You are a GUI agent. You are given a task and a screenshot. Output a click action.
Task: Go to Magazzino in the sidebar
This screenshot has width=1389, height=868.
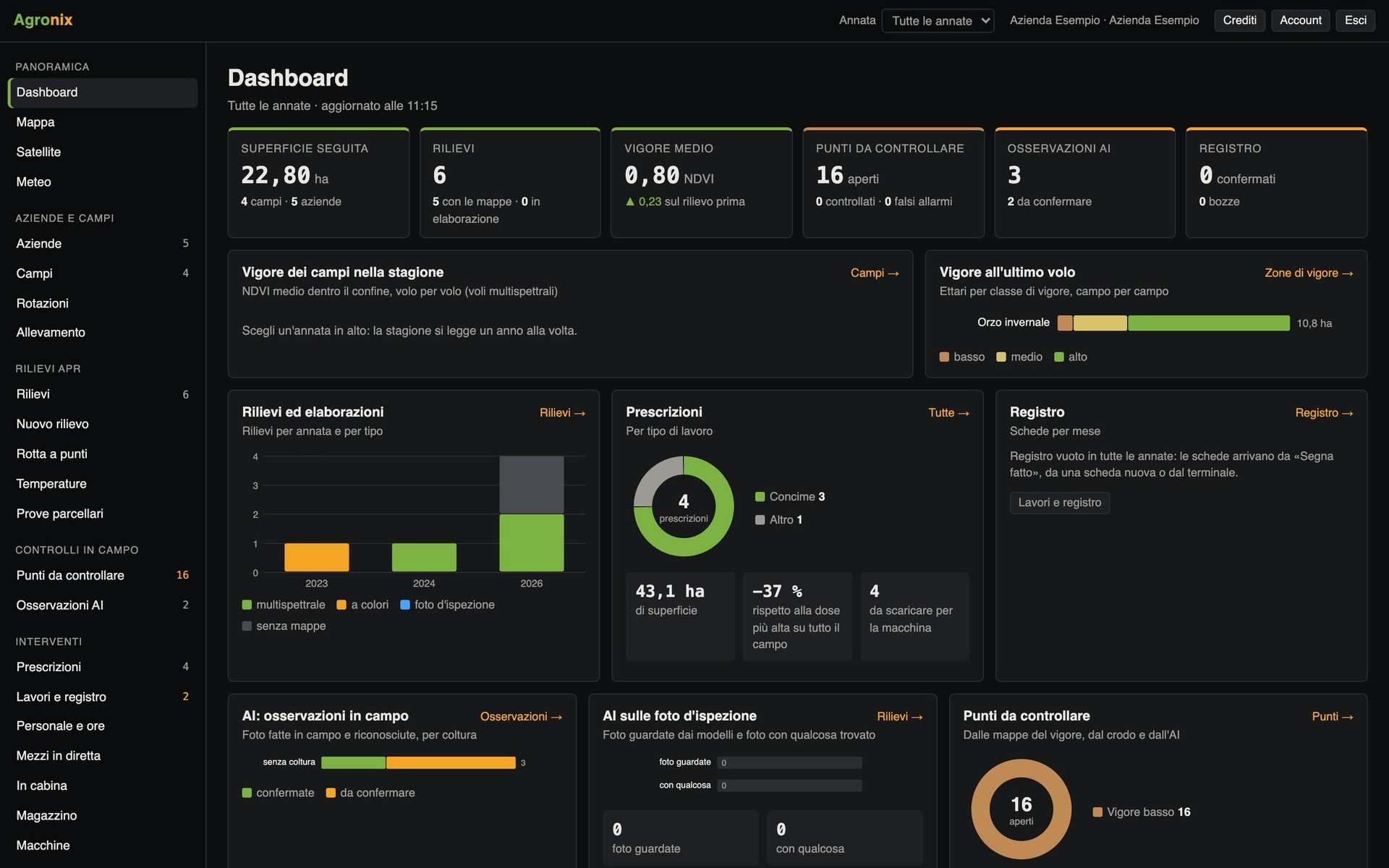coord(103,815)
